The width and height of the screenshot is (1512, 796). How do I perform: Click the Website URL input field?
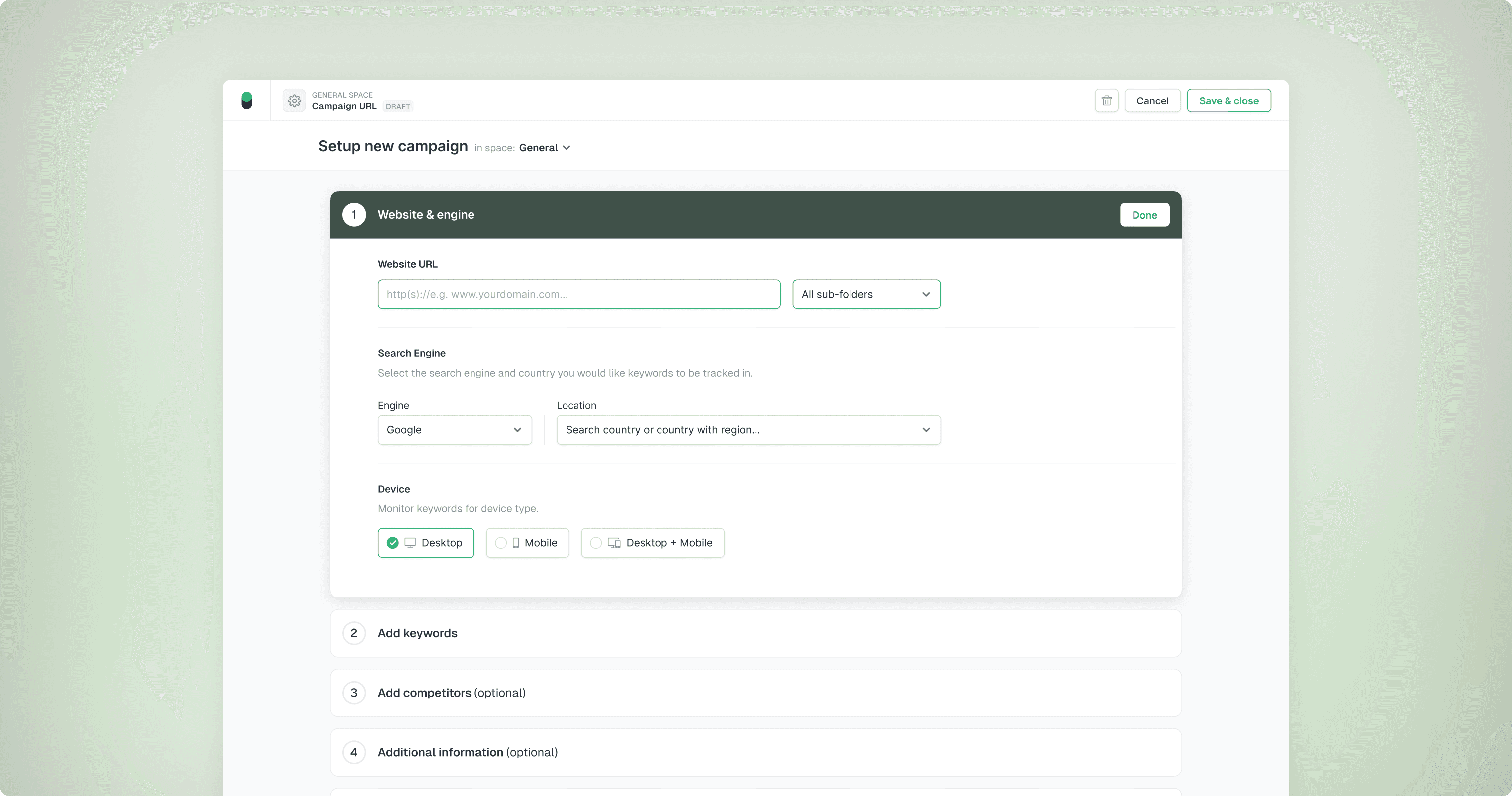579,294
